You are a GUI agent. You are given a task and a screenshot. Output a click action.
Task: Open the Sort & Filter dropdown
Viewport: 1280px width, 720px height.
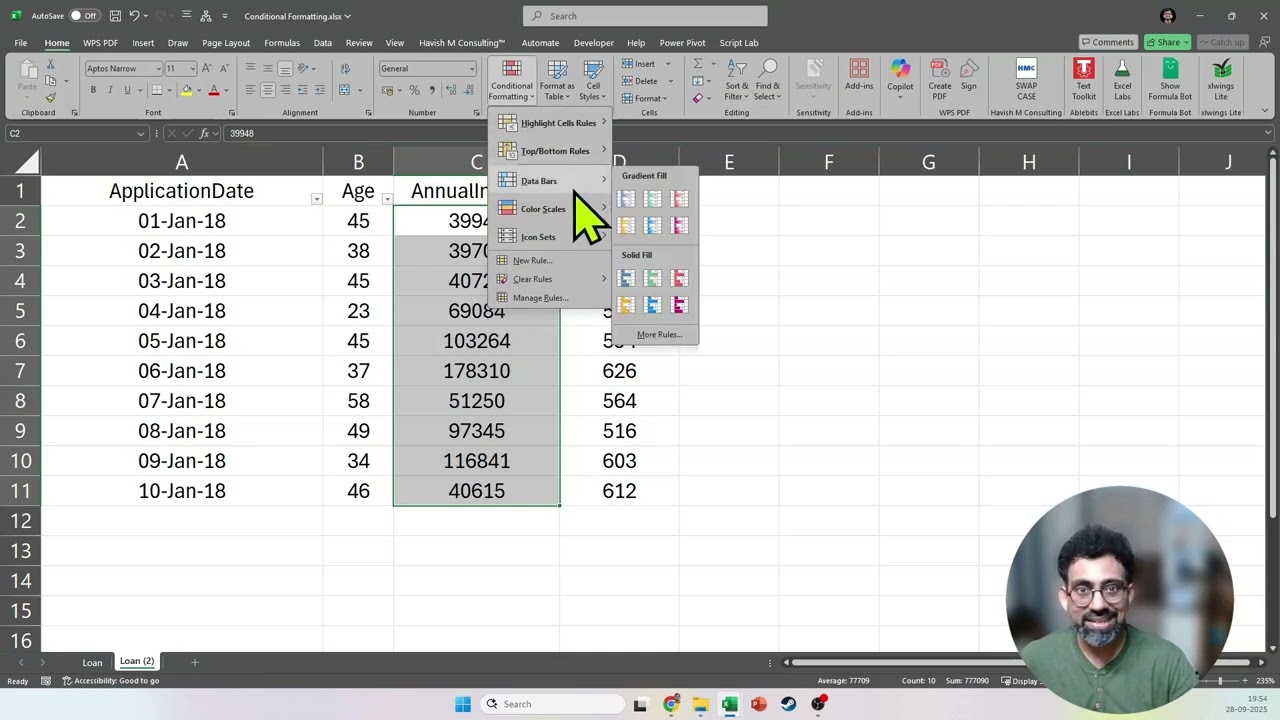click(x=737, y=80)
